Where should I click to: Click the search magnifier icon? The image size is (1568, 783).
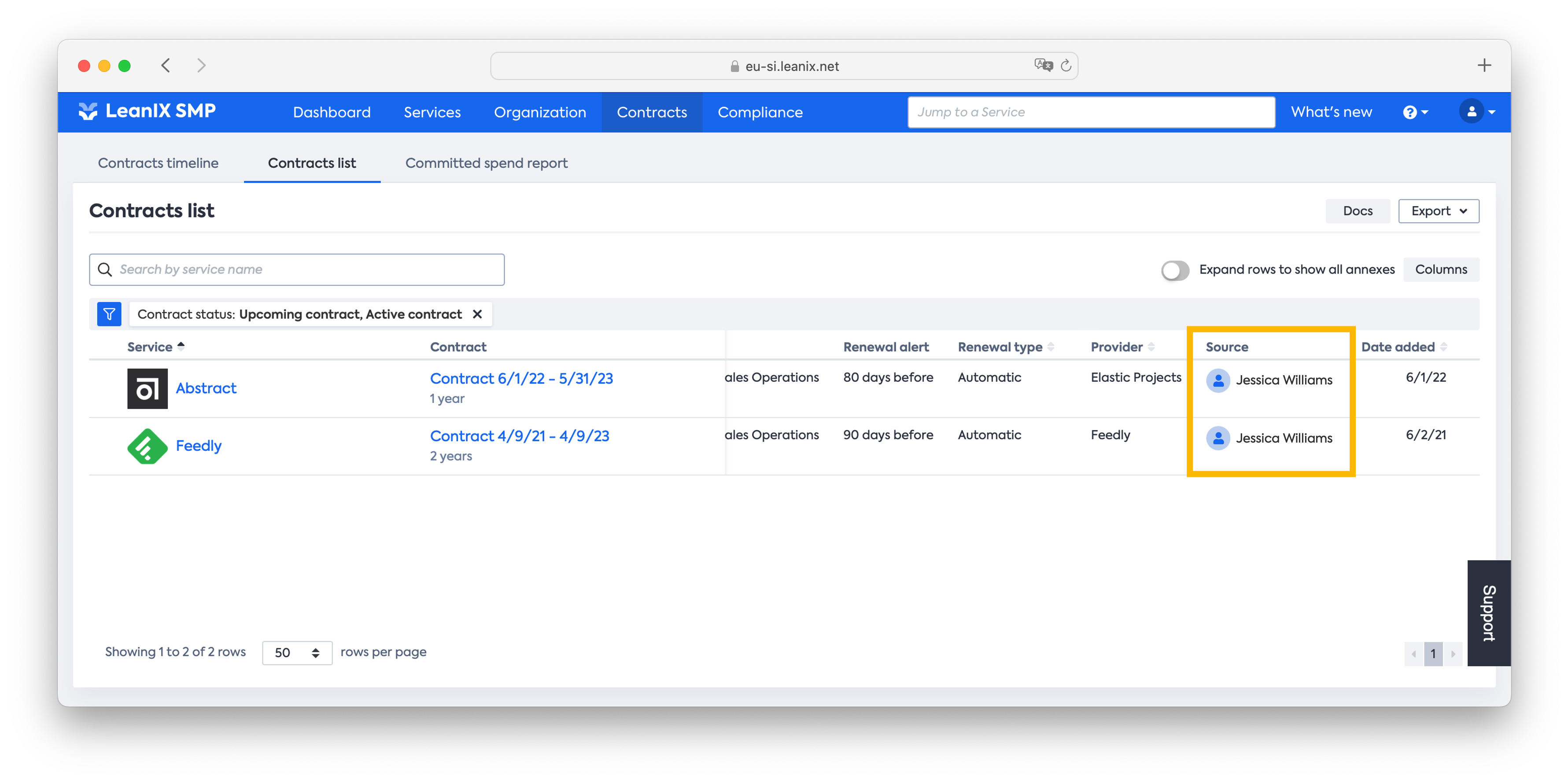[x=105, y=269]
